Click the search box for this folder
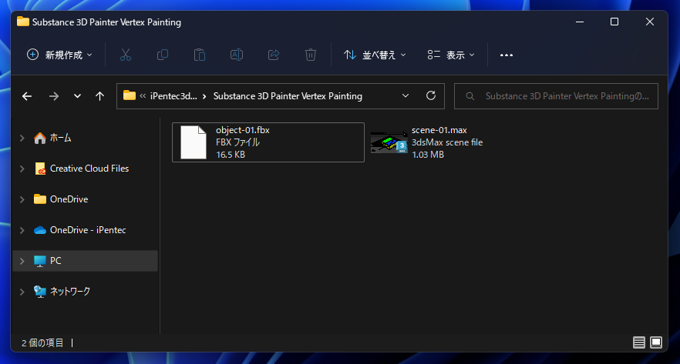The height and width of the screenshot is (364, 680). pyautogui.click(x=556, y=96)
